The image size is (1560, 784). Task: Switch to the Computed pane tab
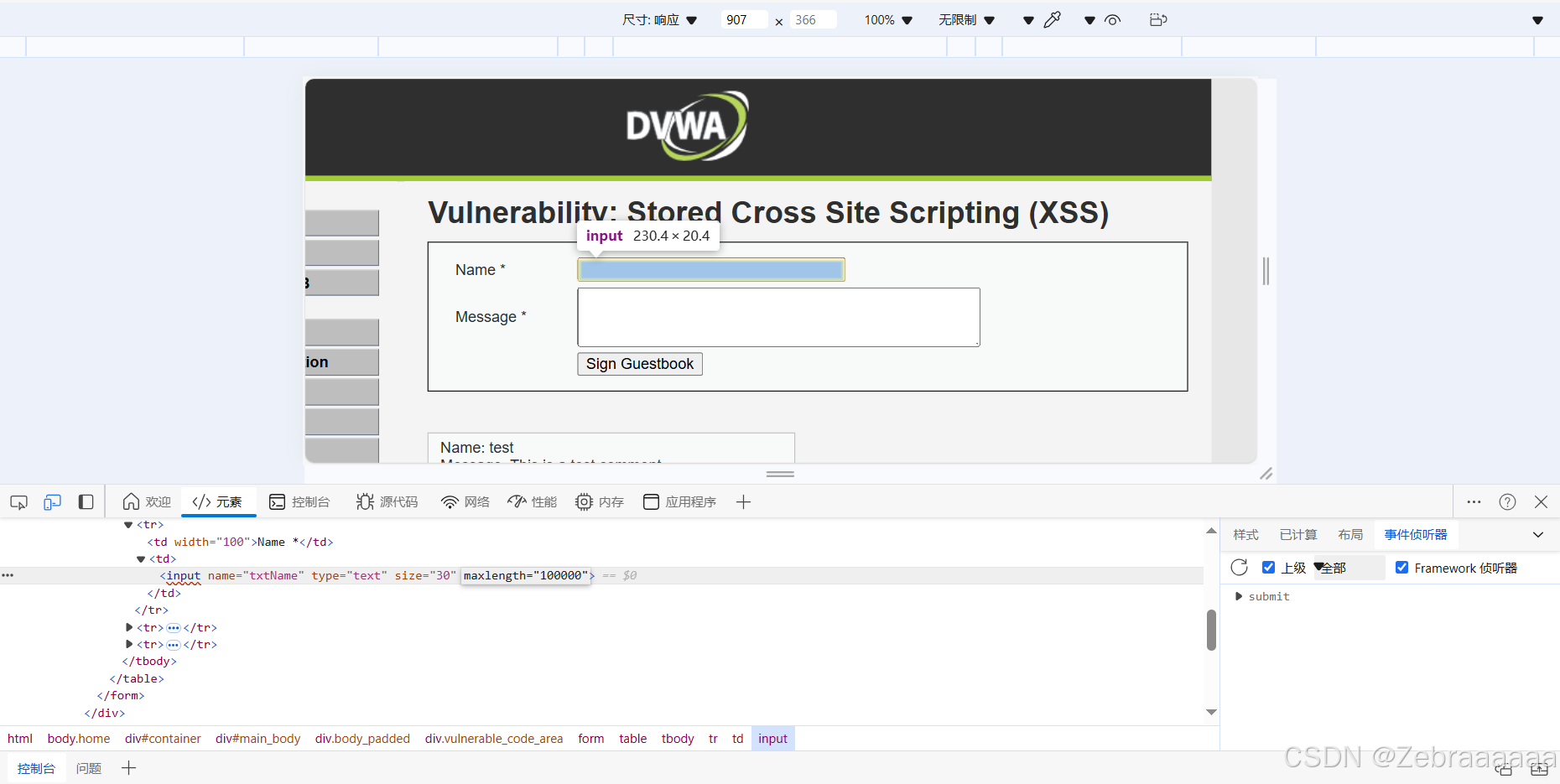click(x=1298, y=534)
